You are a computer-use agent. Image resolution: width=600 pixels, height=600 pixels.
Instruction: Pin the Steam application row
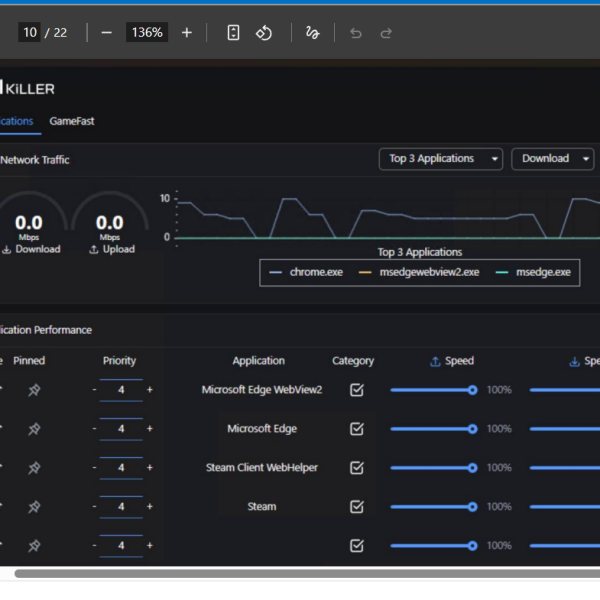(34, 507)
